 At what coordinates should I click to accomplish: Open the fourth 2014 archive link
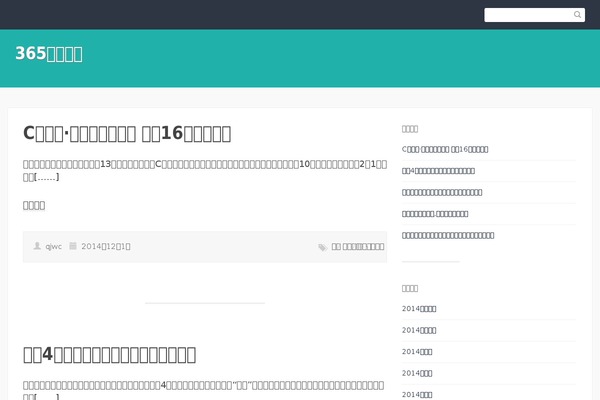417,373
